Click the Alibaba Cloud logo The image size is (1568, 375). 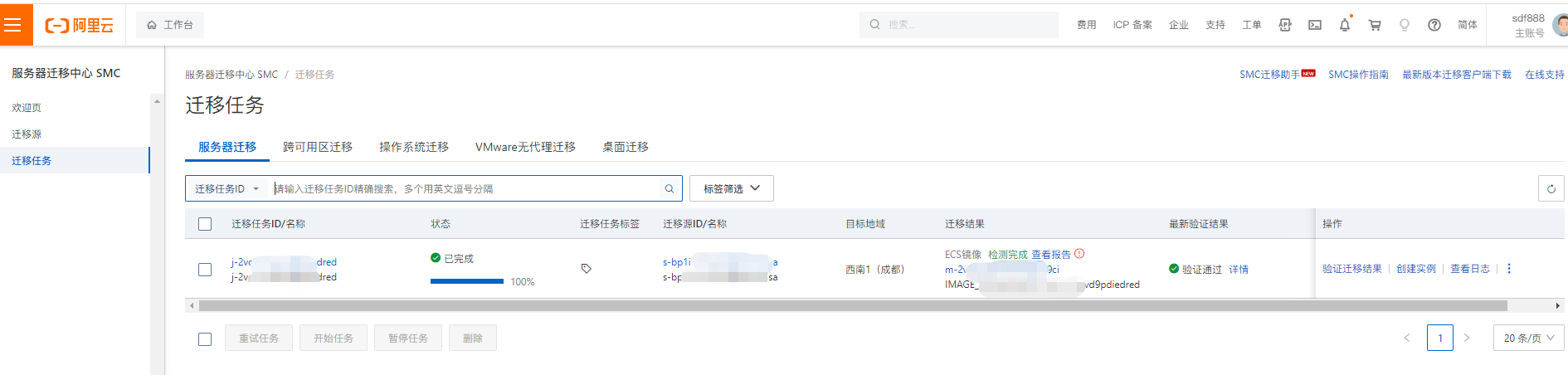(79, 26)
